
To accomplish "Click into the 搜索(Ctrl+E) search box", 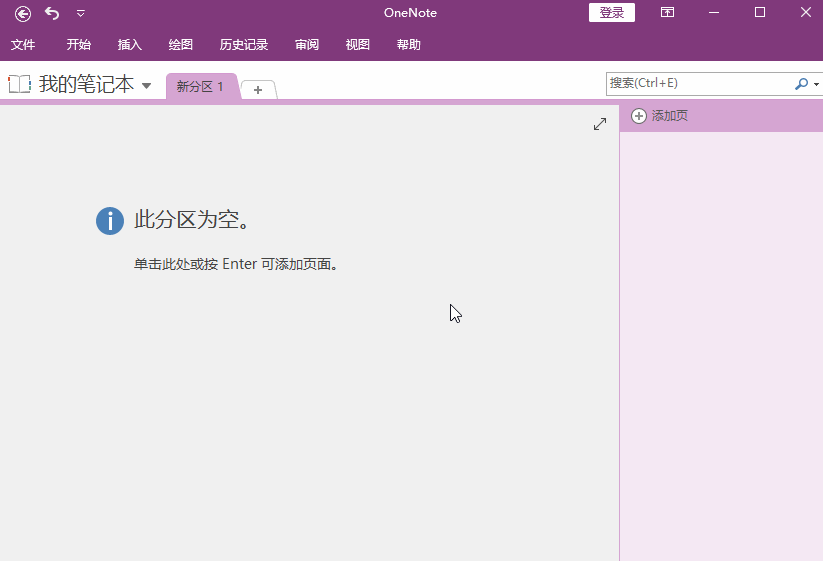I will [700, 83].
